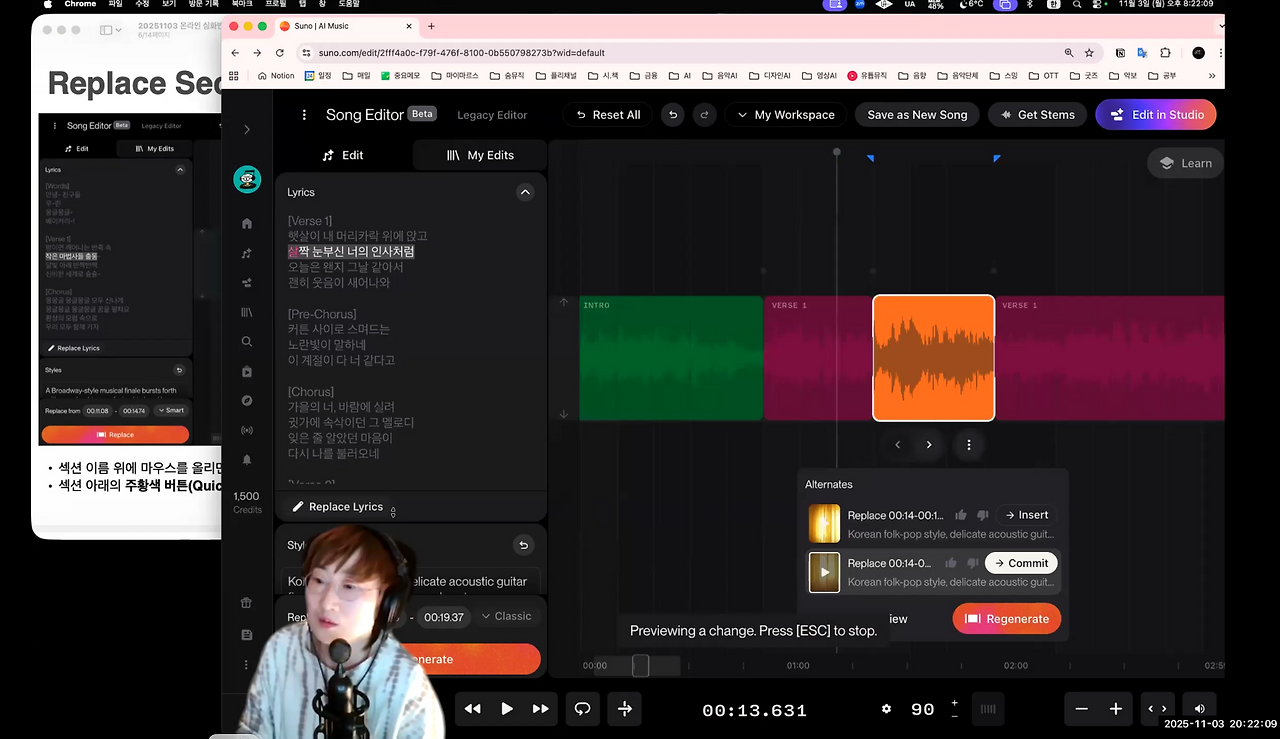Image resolution: width=1280 pixels, height=739 pixels.
Task: Open more options under orange clip
Action: point(968,445)
